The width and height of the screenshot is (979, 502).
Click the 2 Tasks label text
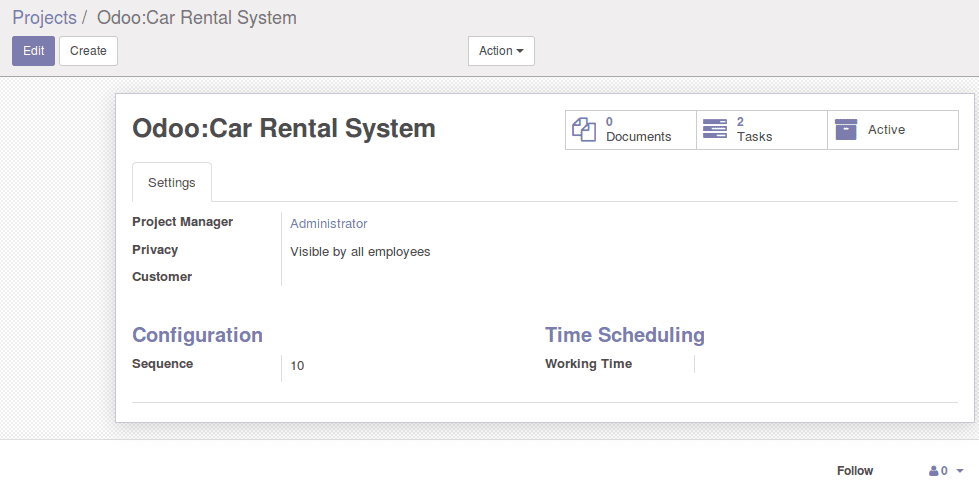(x=754, y=130)
